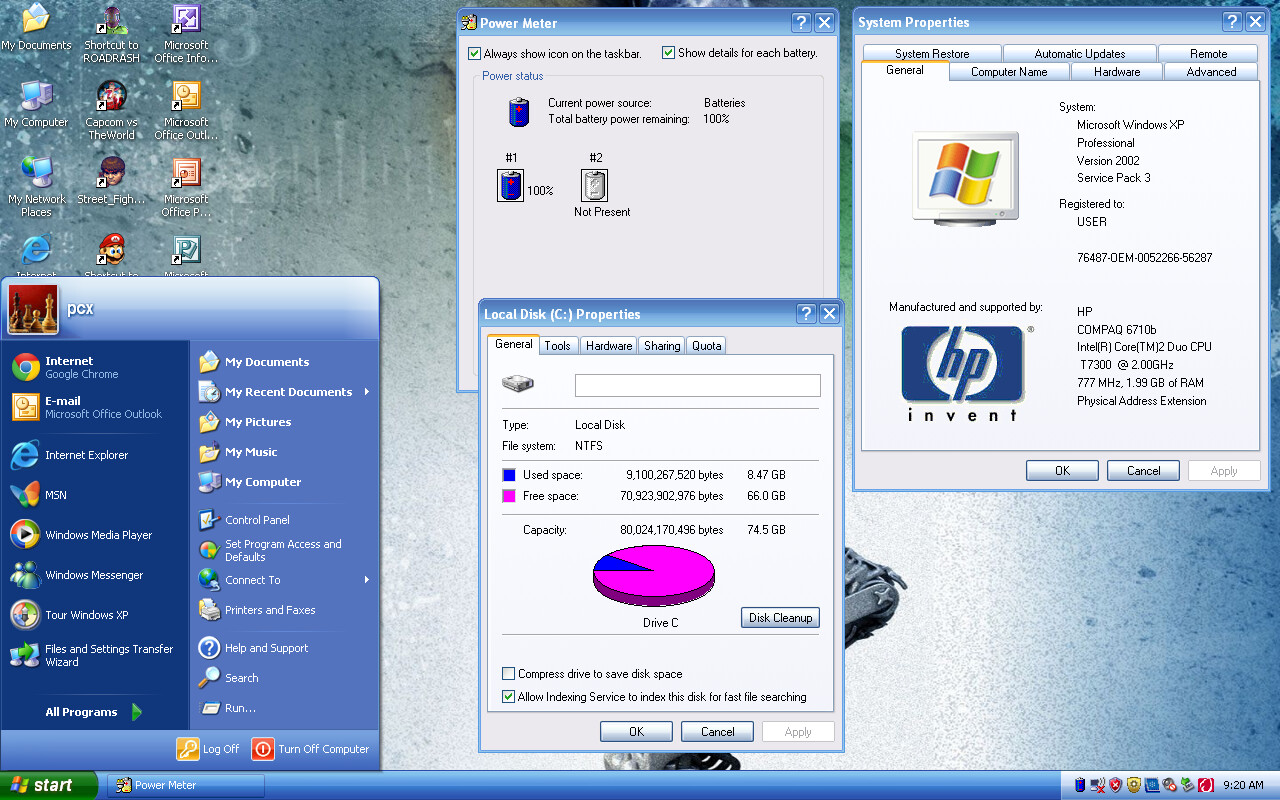Click the drive label input field
Viewport: 1280px width, 800px height.
coord(697,385)
